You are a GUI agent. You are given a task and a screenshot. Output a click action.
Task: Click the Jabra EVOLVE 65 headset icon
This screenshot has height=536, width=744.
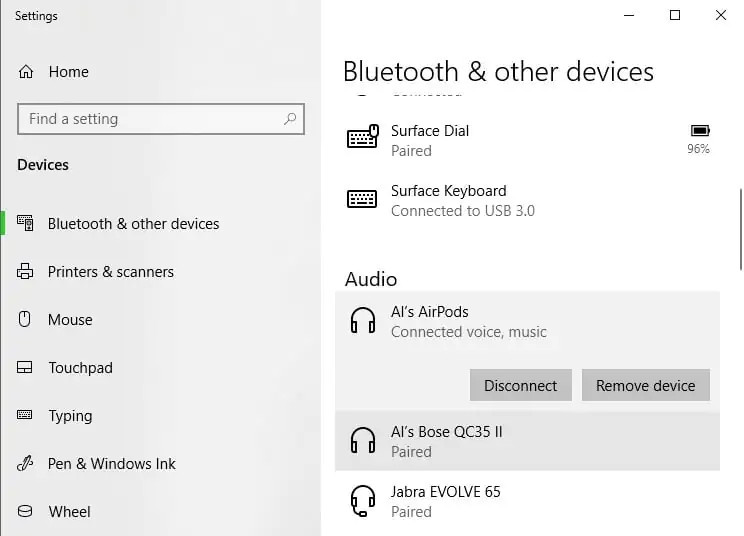(362, 500)
